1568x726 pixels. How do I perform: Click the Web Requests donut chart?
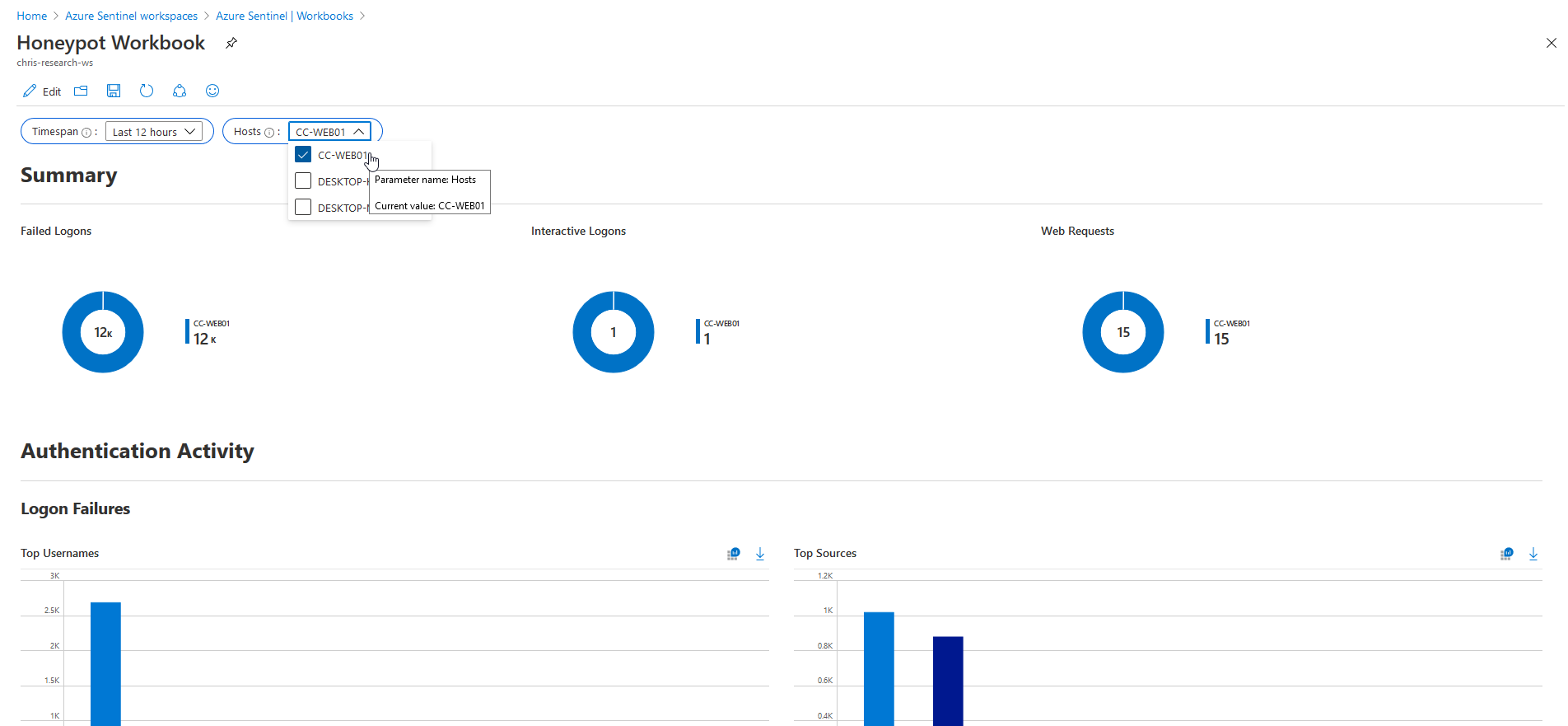pyautogui.click(x=1123, y=332)
